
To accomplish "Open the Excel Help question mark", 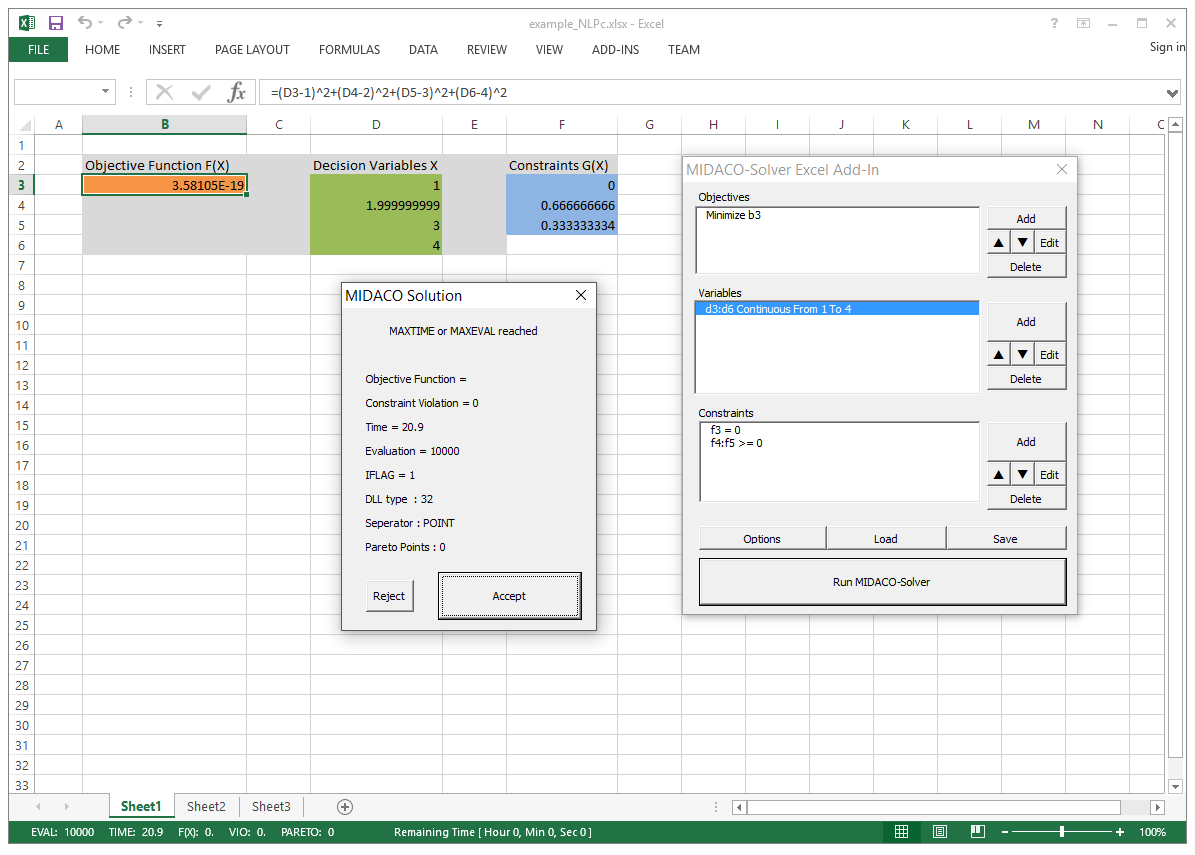I will coord(1054,24).
